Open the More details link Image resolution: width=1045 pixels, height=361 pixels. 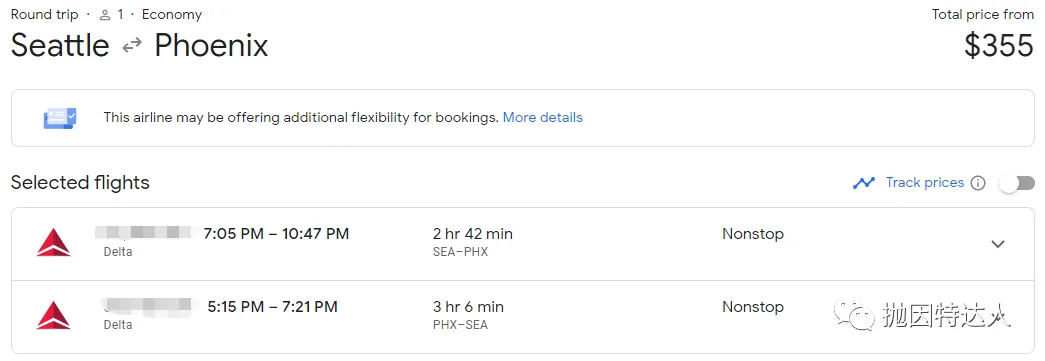click(x=542, y=118)
